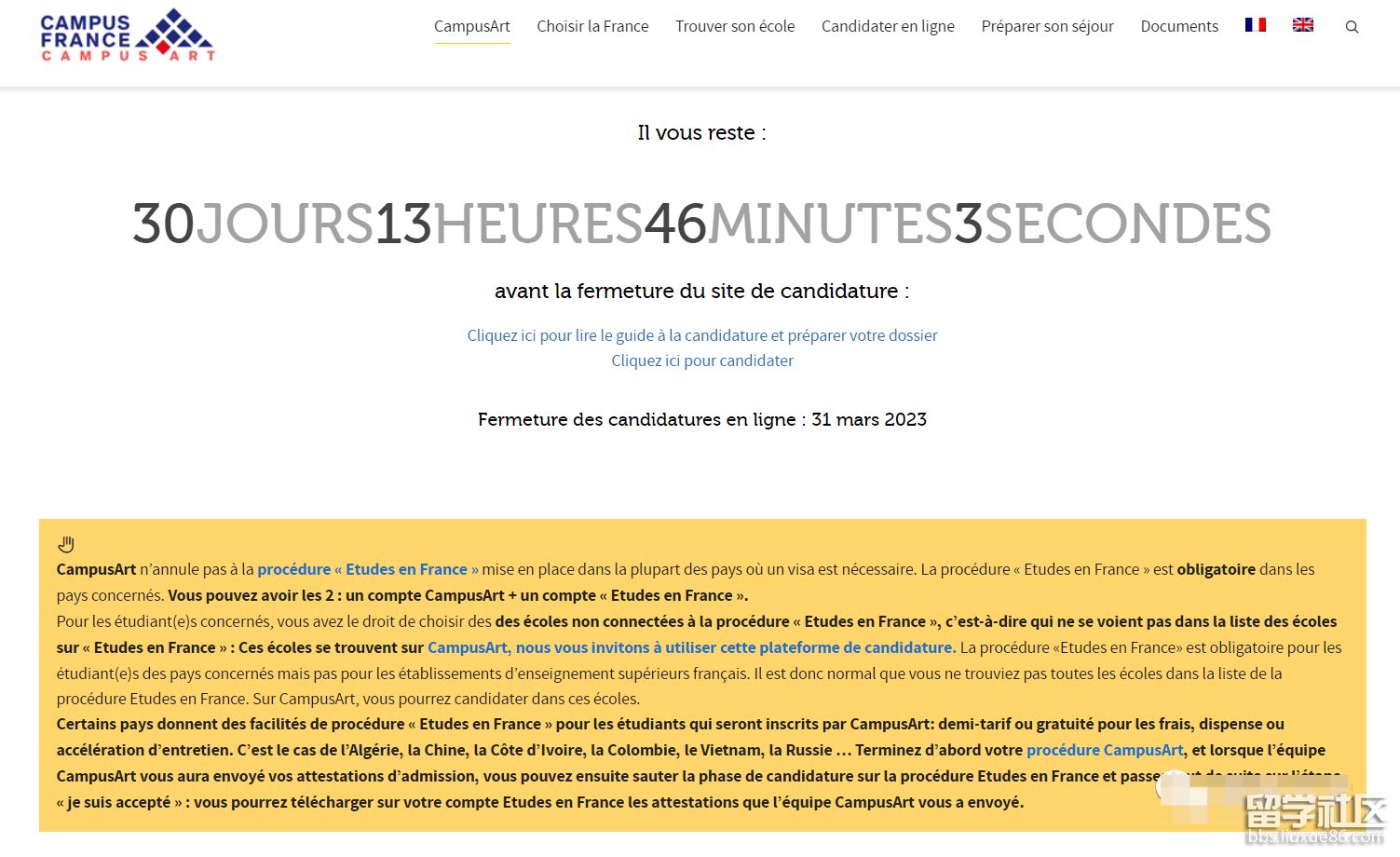Open the Choisir la France menu
Screen dimensions: 1400x857
point(592,26)
